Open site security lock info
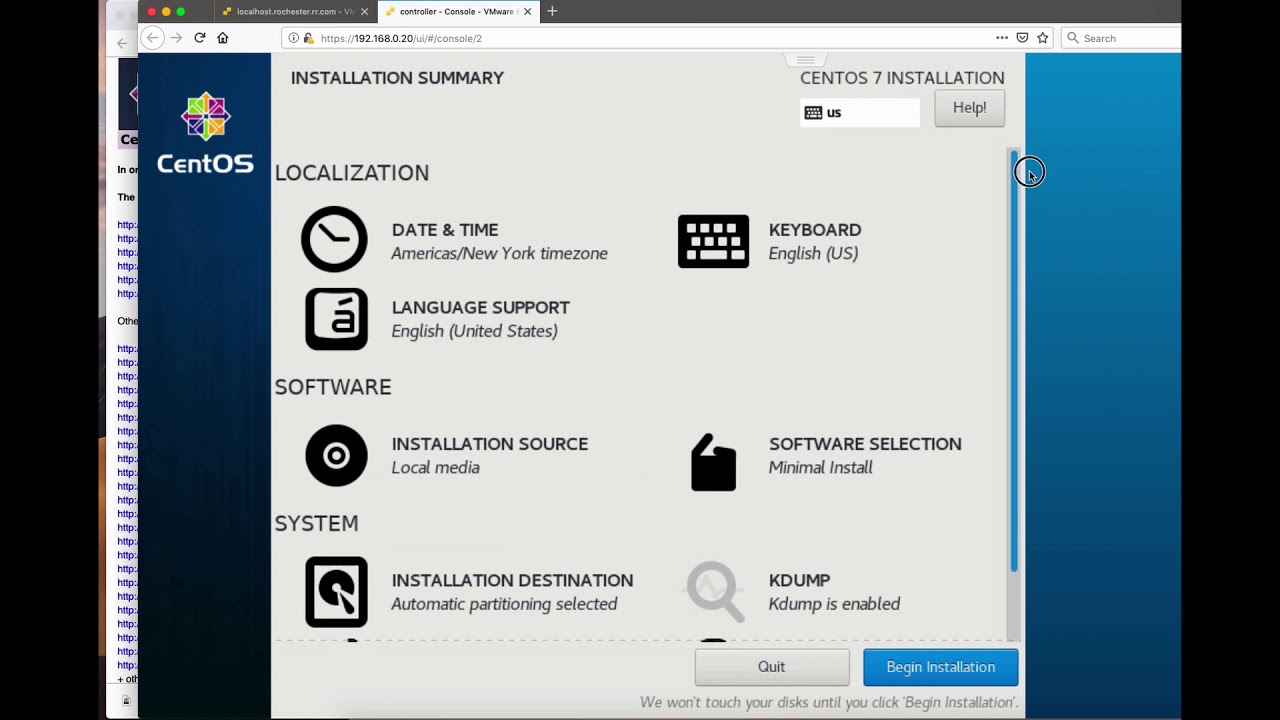1280x720 pixels. click(308, 38)
